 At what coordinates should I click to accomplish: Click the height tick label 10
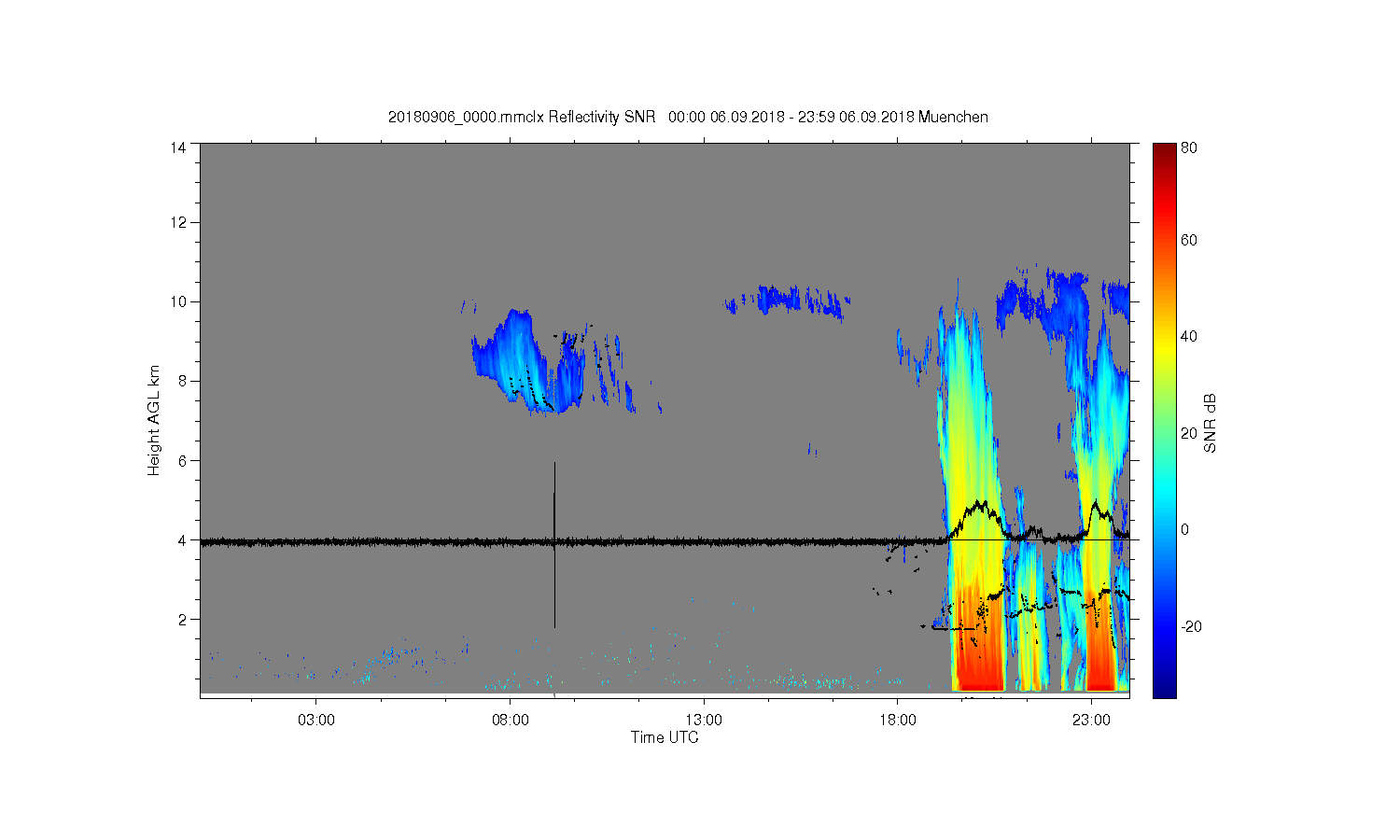178,301
